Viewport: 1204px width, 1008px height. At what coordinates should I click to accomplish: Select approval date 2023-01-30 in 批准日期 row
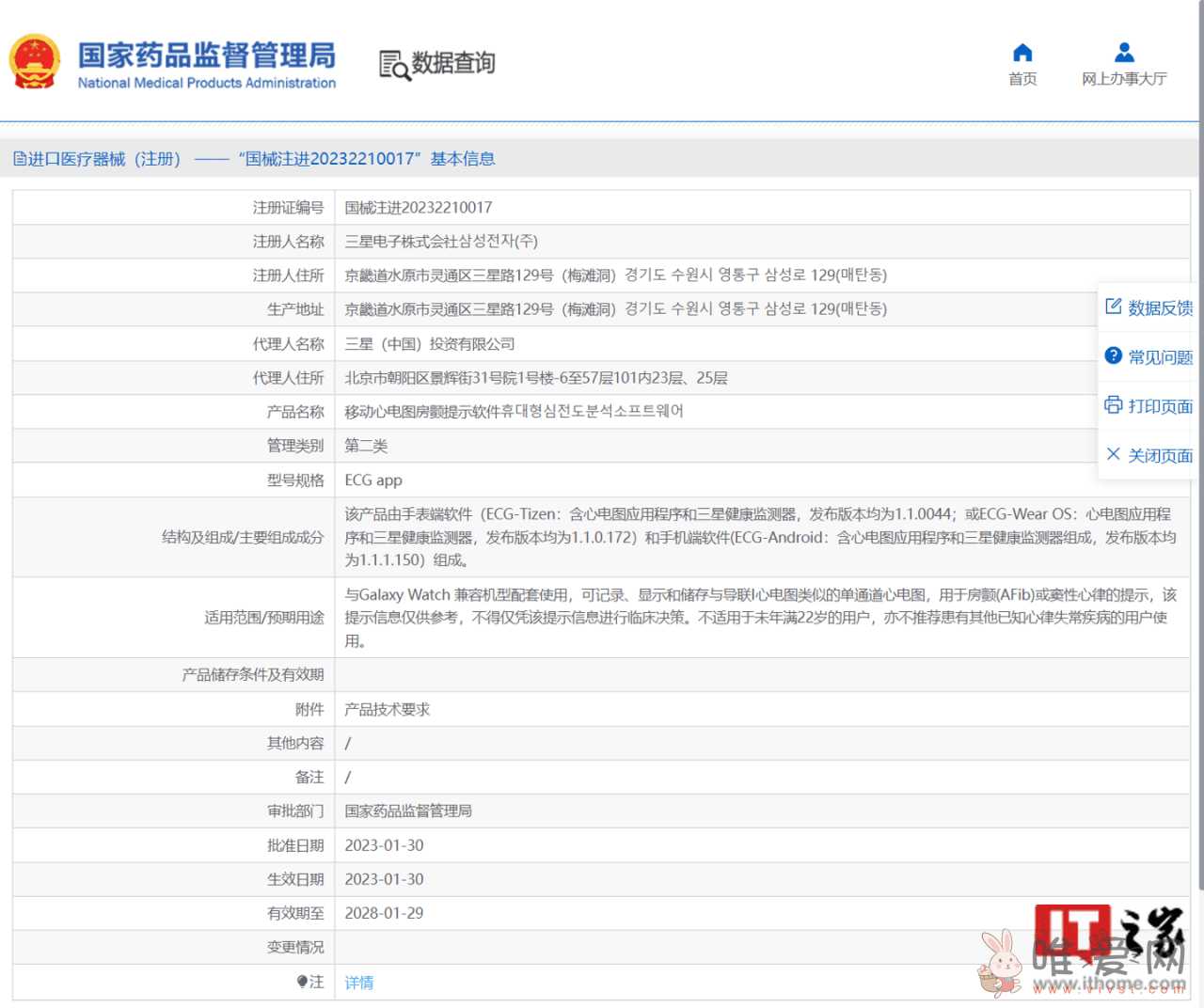click(x=384, y=845)
